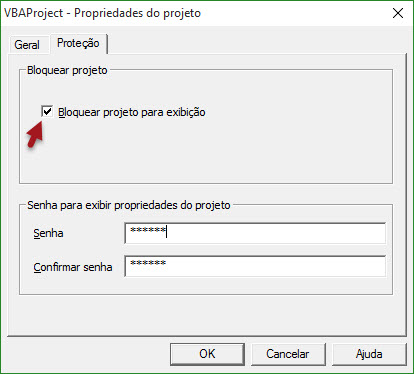
Task: Close the VBAProject properties dialog
Action: pyautogui.click(x=398, y=13)
